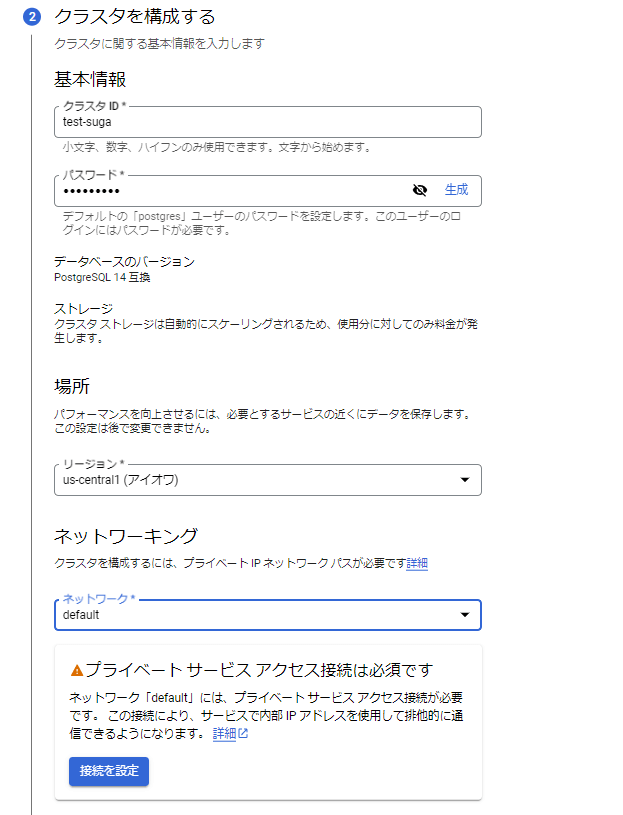Click the クラスタ ID input field
Viewport: 623px width, 815px height.
click(x=268, y=122)
